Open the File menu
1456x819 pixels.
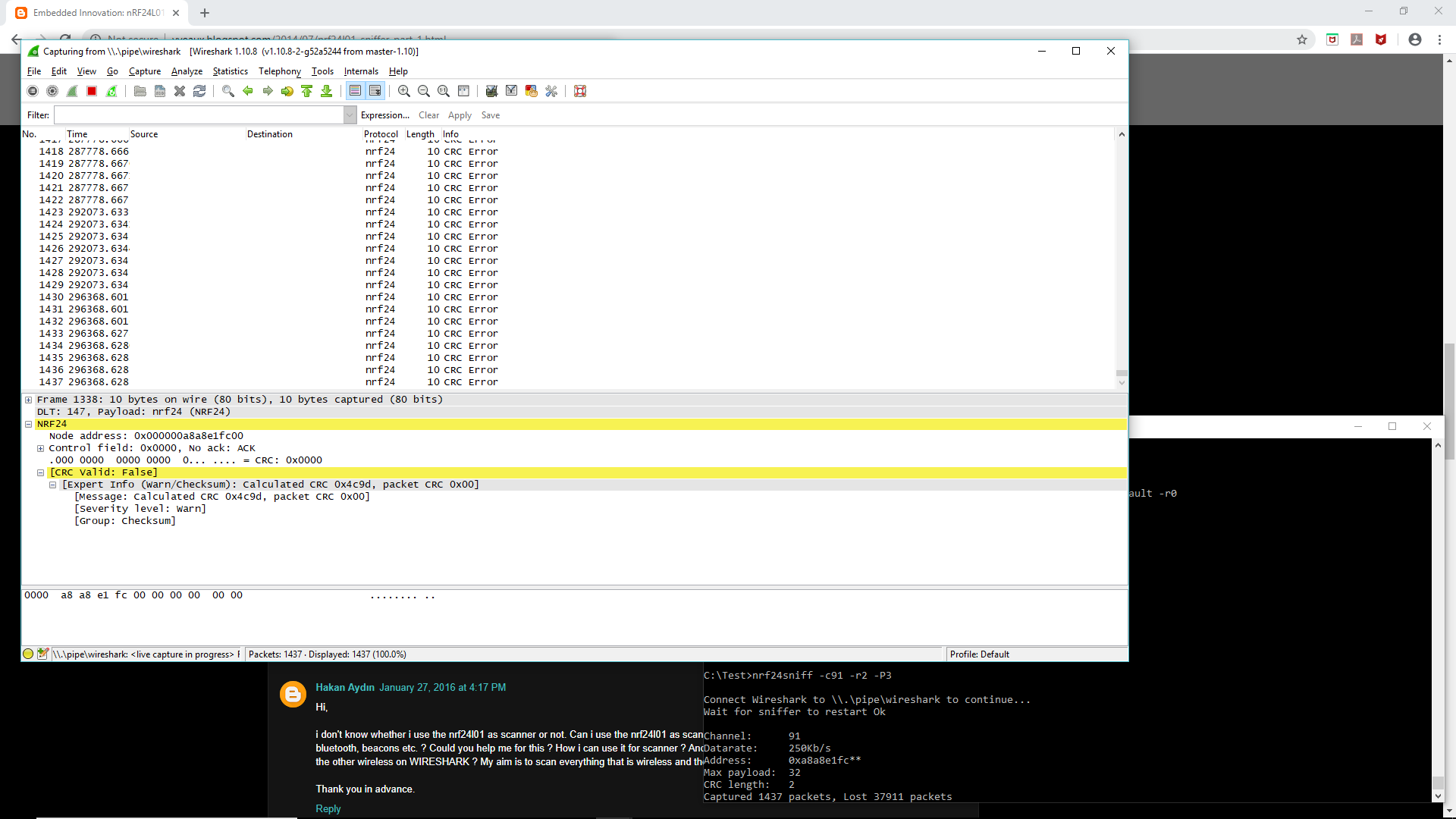click(x=34, y=71)
